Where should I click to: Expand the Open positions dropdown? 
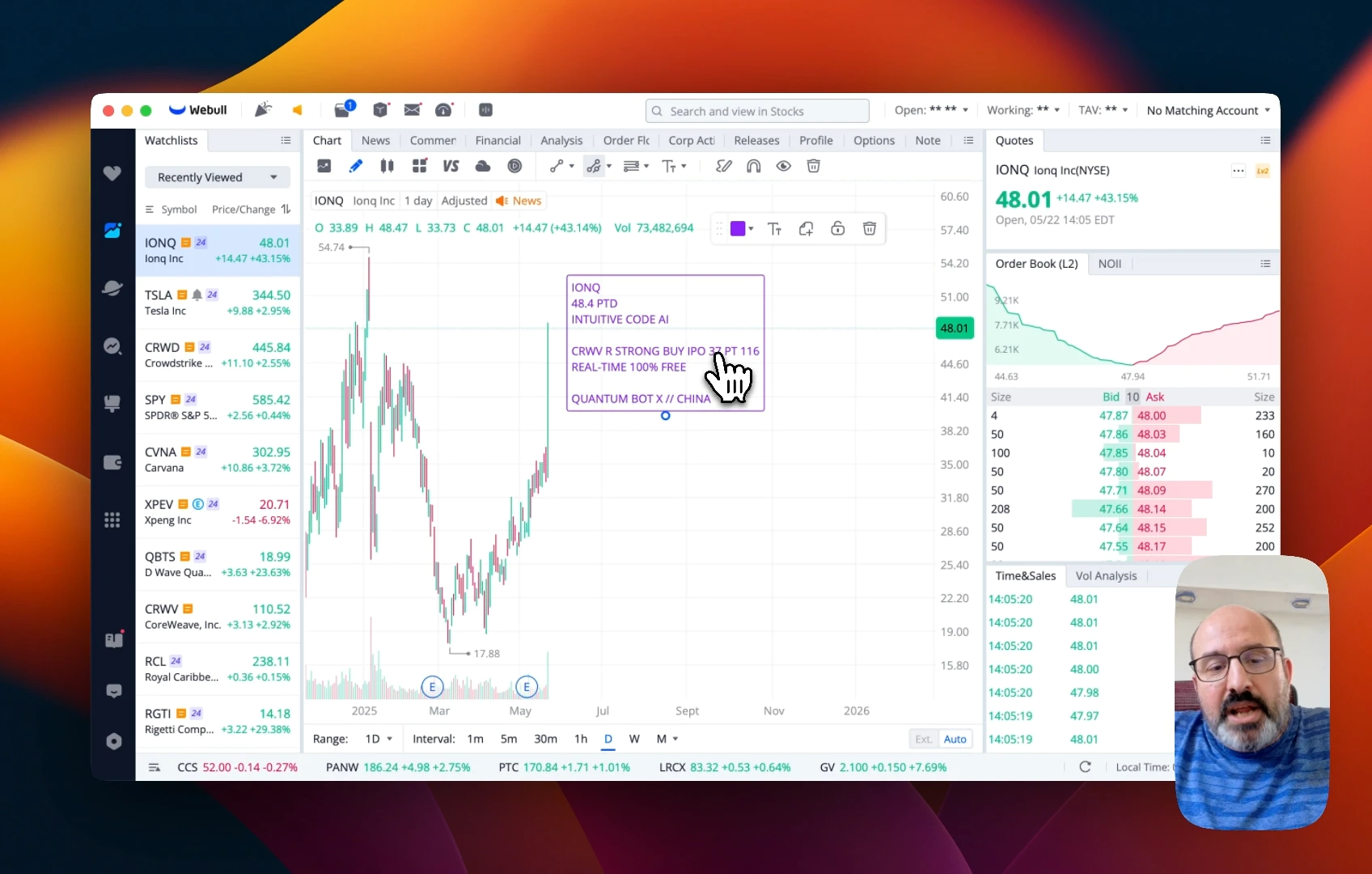click(930, 110)
